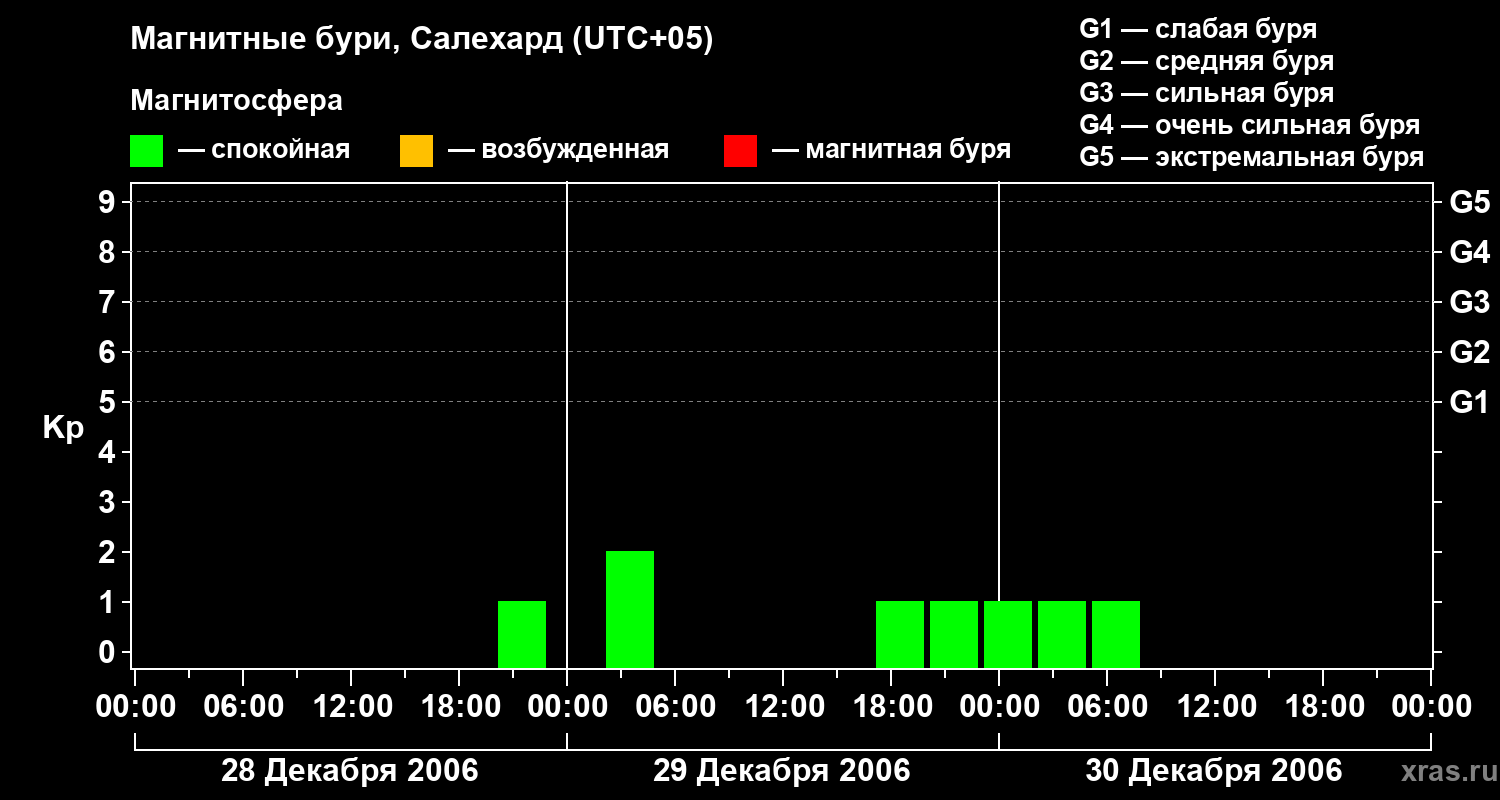Click the only green bar on 28 December
Viewport: 1500px width, 800px height.
tap(522, 634)
